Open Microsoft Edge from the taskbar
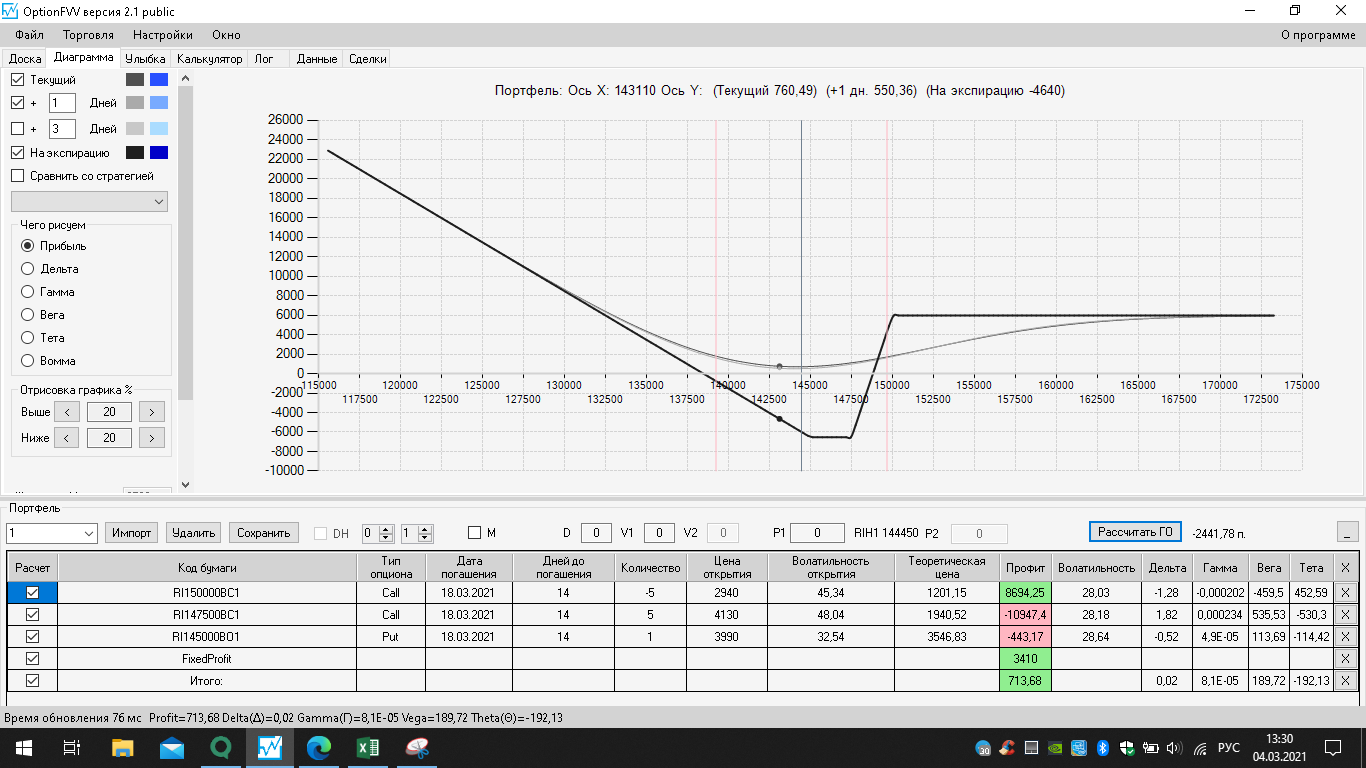This screenshot has width=1366, height=768. (318, 748)
